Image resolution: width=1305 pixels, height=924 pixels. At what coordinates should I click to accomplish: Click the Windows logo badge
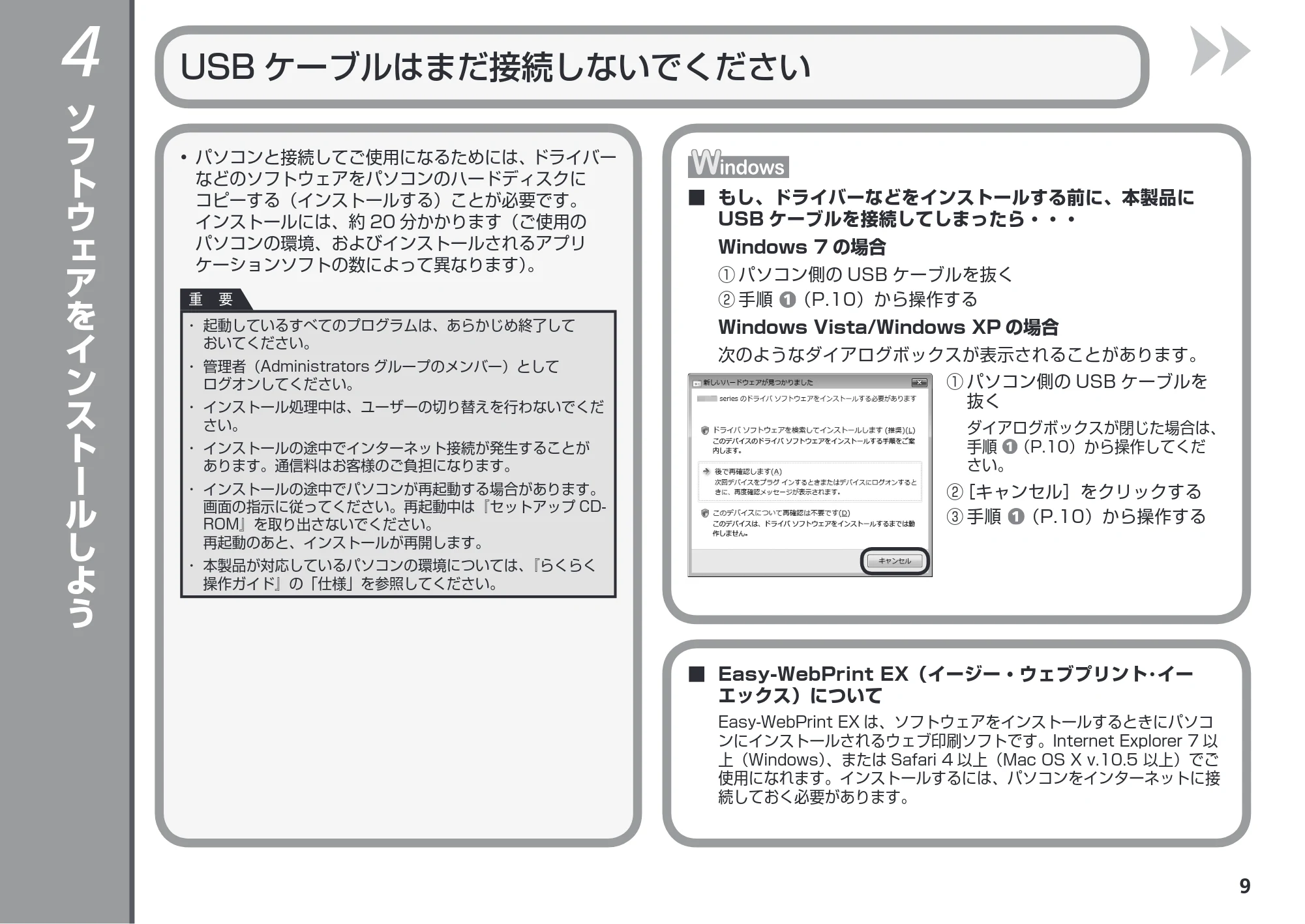click(x=738, y=164)
